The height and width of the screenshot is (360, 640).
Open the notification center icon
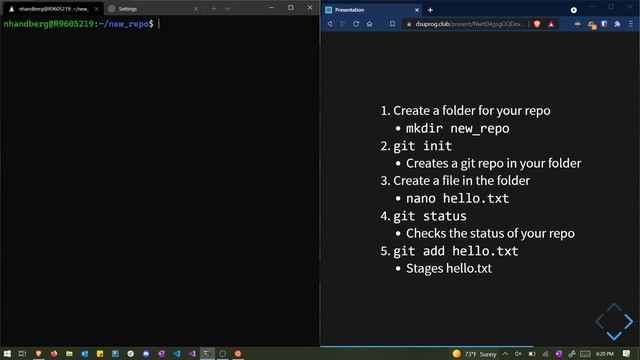627,354
